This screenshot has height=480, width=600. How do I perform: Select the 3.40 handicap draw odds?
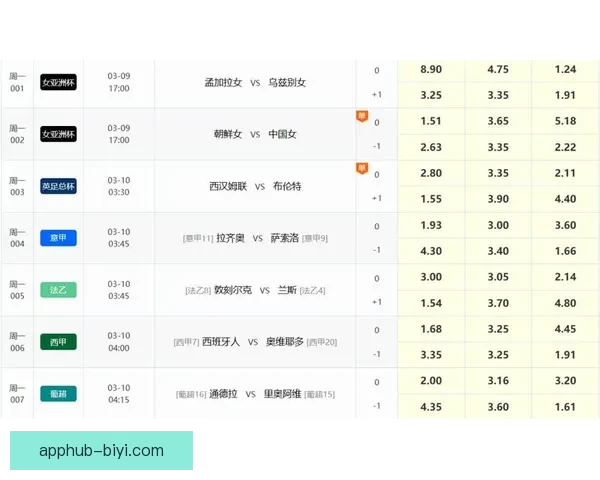[498, 251]
